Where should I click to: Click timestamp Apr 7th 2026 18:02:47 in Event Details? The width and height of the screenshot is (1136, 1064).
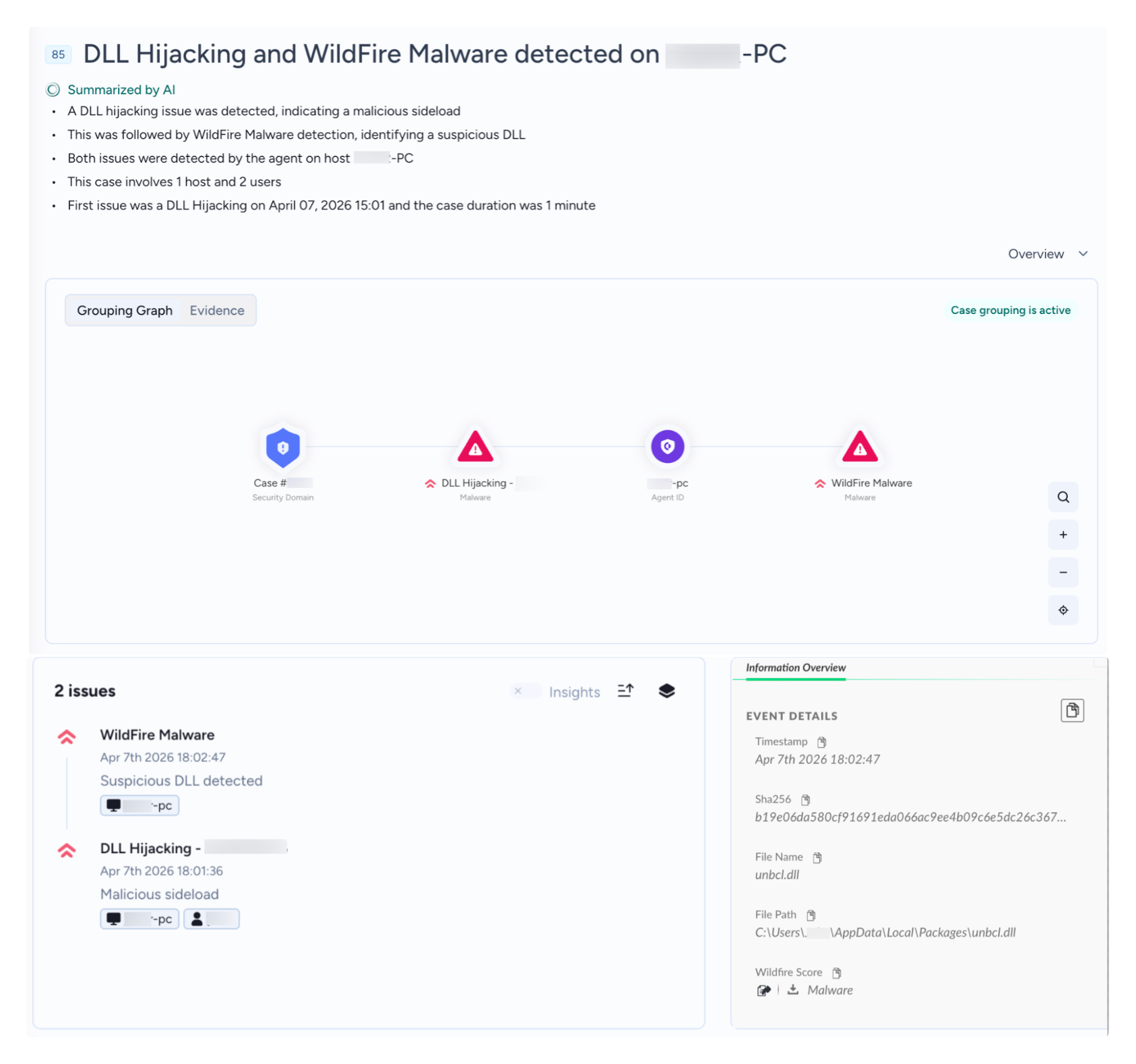(x=817, y=759)
